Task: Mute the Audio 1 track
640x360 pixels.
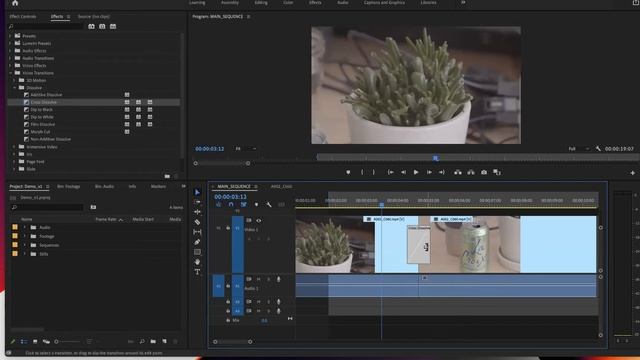Action: coord(258,279)
